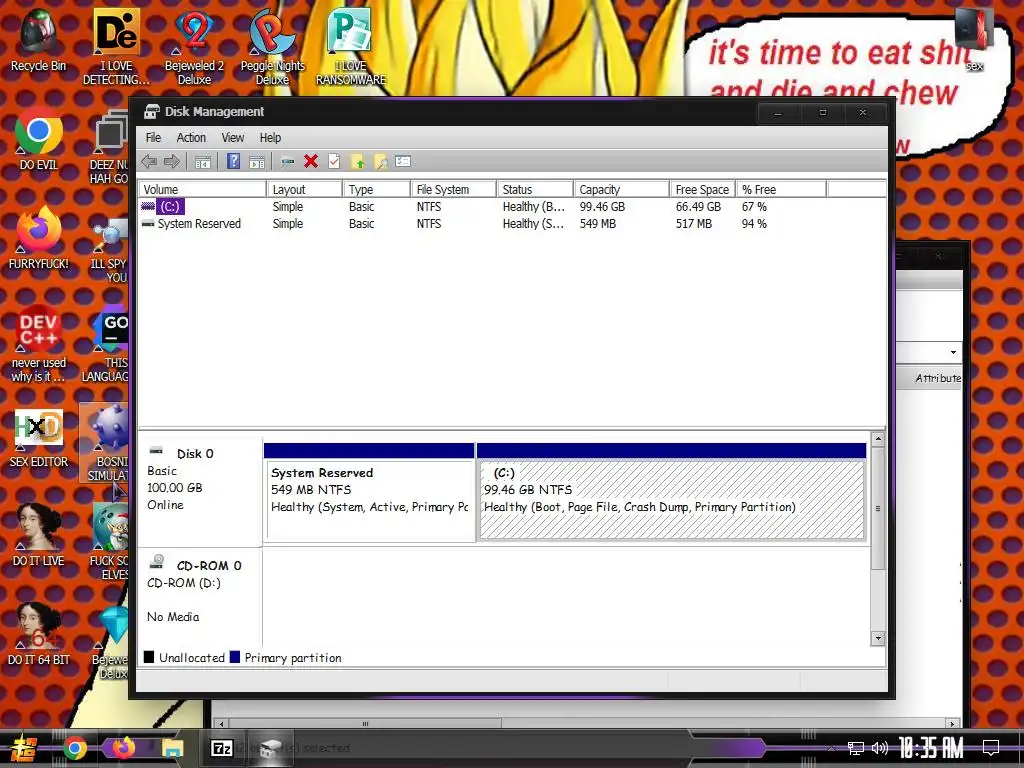Click the 66.49 GB free space cell
1024x768 pixels.
697,206
